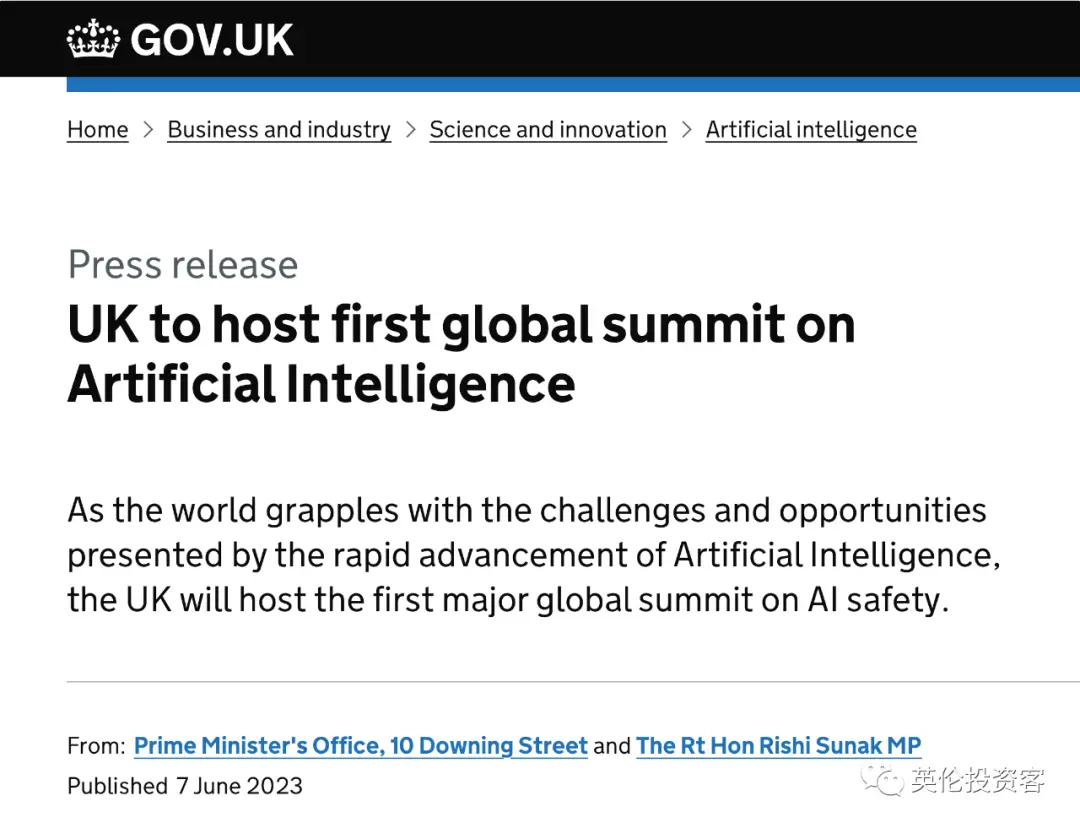Click the From: label
This screenshot has width=1080, height=828.
pyautogui.click(x=96, y=746)
